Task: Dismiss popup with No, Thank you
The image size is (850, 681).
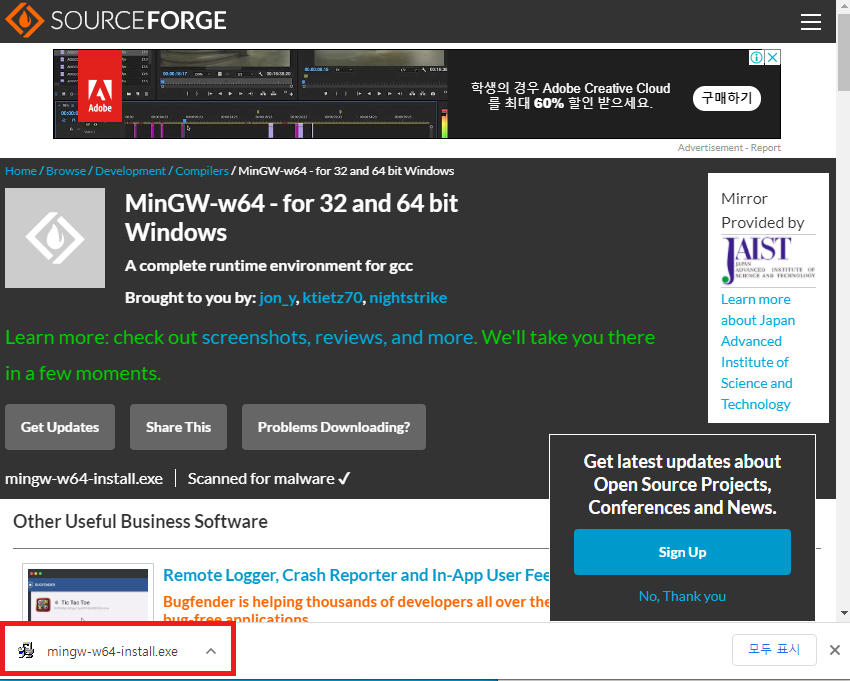Action: 682,596
